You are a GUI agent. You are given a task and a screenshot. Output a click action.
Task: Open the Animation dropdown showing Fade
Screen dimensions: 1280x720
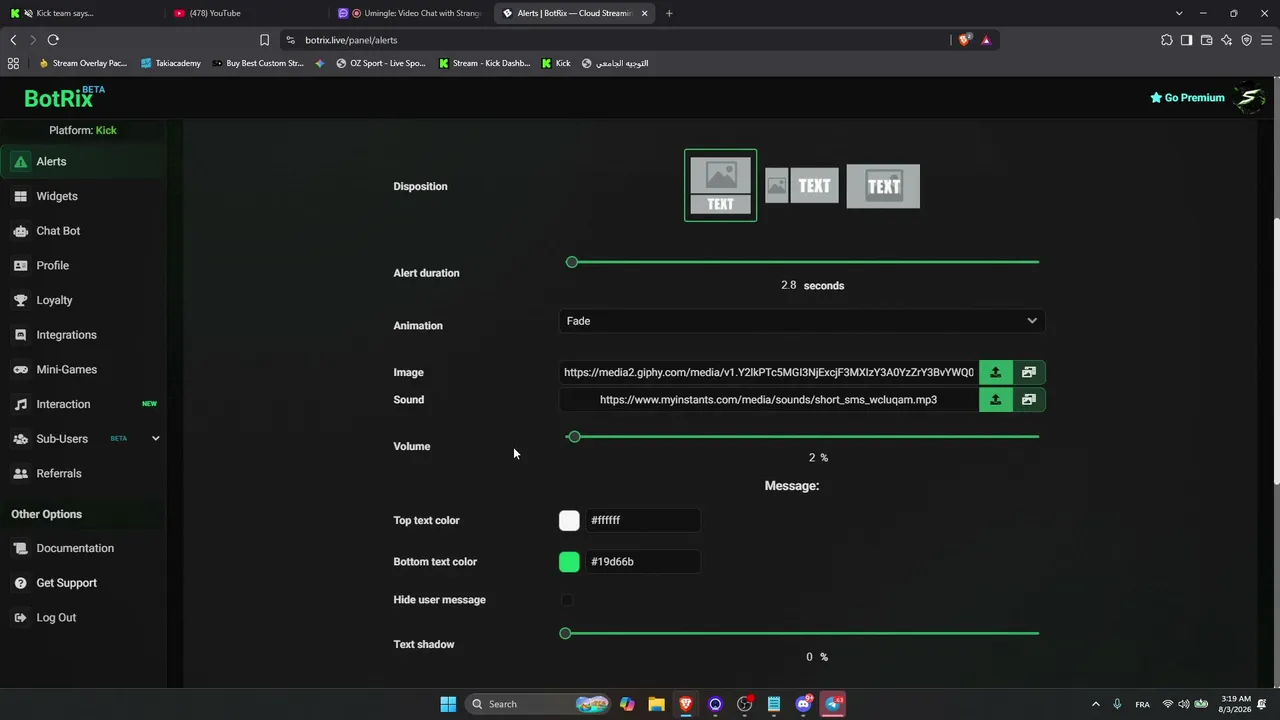[802, 321]
